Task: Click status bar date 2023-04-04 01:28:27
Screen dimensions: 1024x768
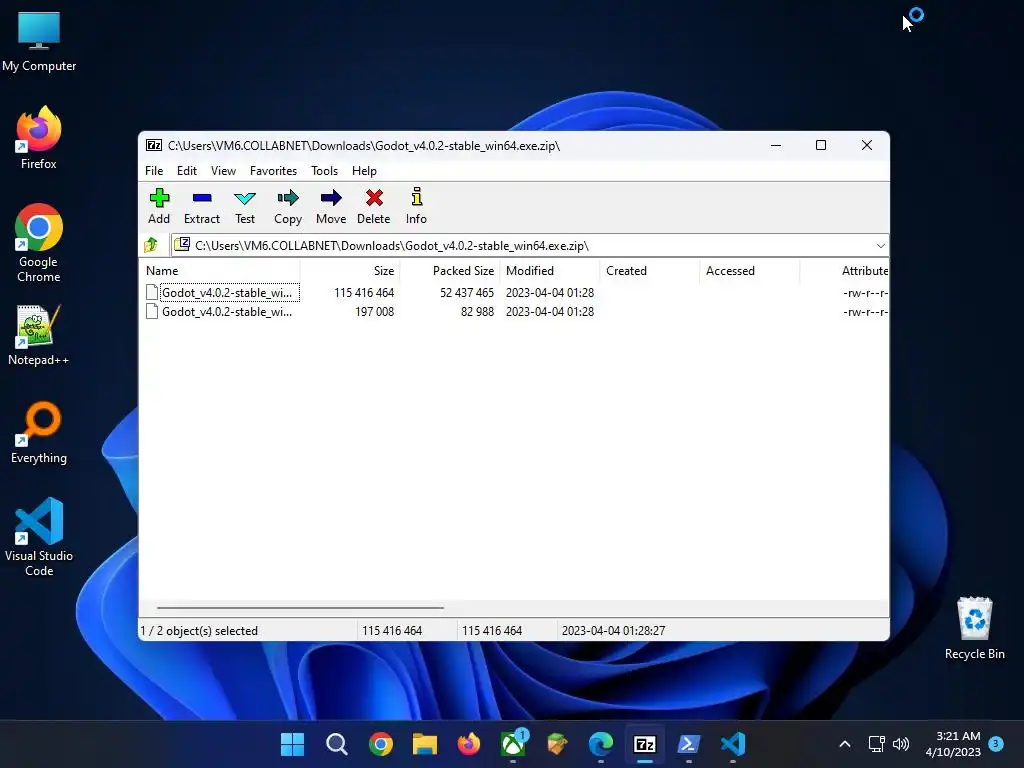Action: click(613, 631)
